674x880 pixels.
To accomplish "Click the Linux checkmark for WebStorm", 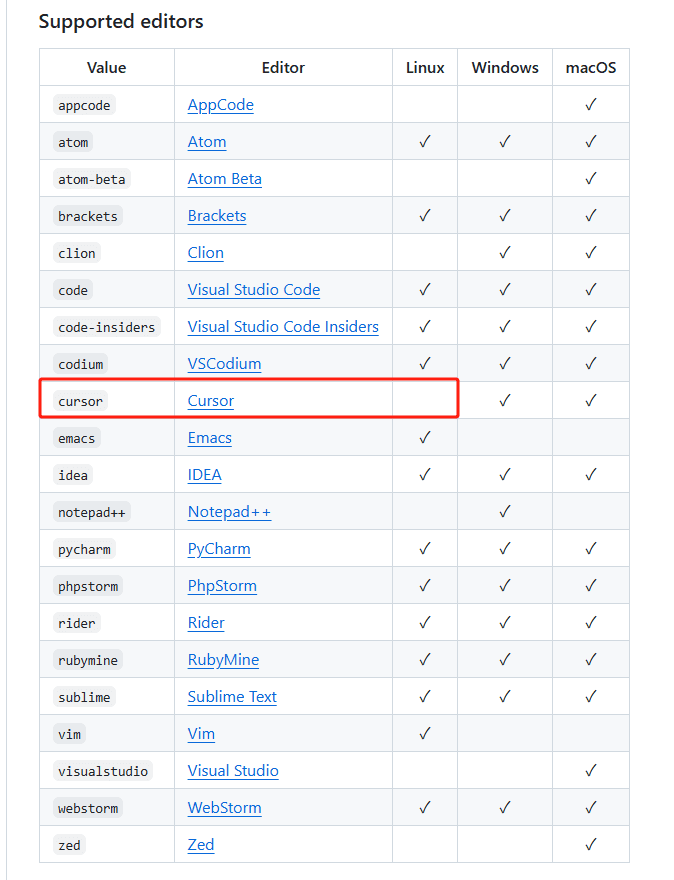I will tap(425, 808).
